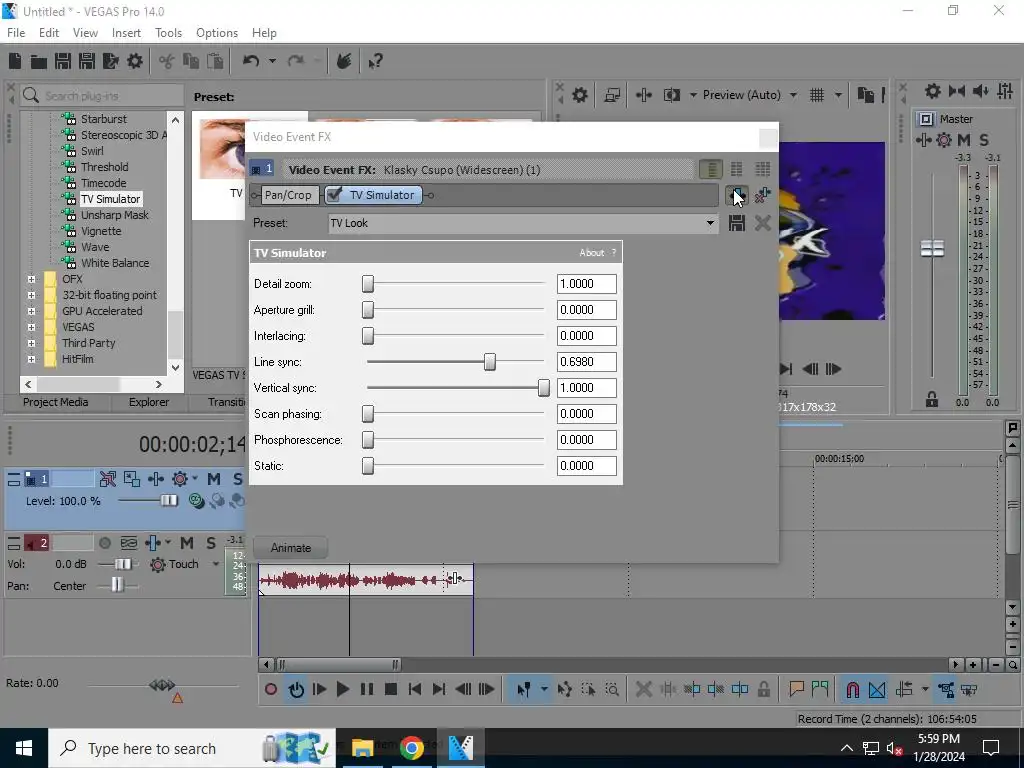The height and width of the screenshot is (768, 1024).
Task: Click Go to Start transport button
Action: 415,689
